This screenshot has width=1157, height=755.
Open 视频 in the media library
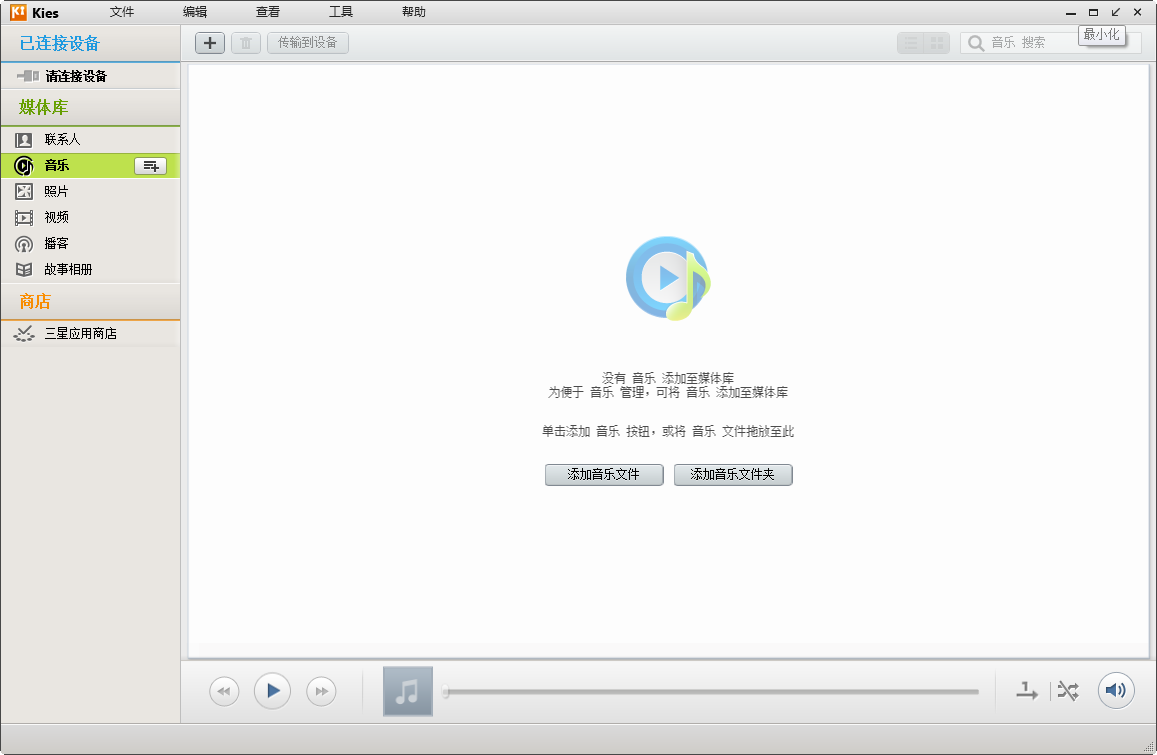[91, 217]
